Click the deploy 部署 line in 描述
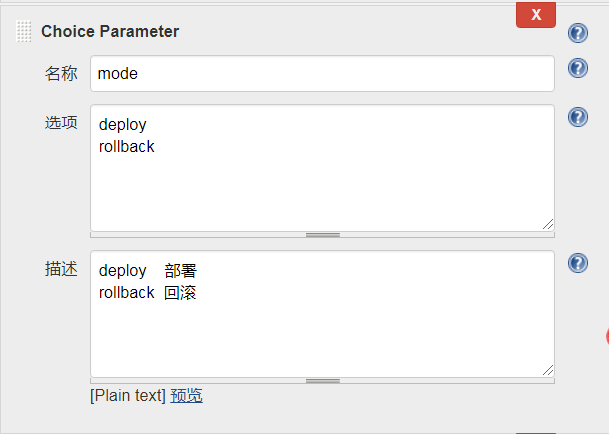Viewport: 609px width, 434px height. (148, 271)
